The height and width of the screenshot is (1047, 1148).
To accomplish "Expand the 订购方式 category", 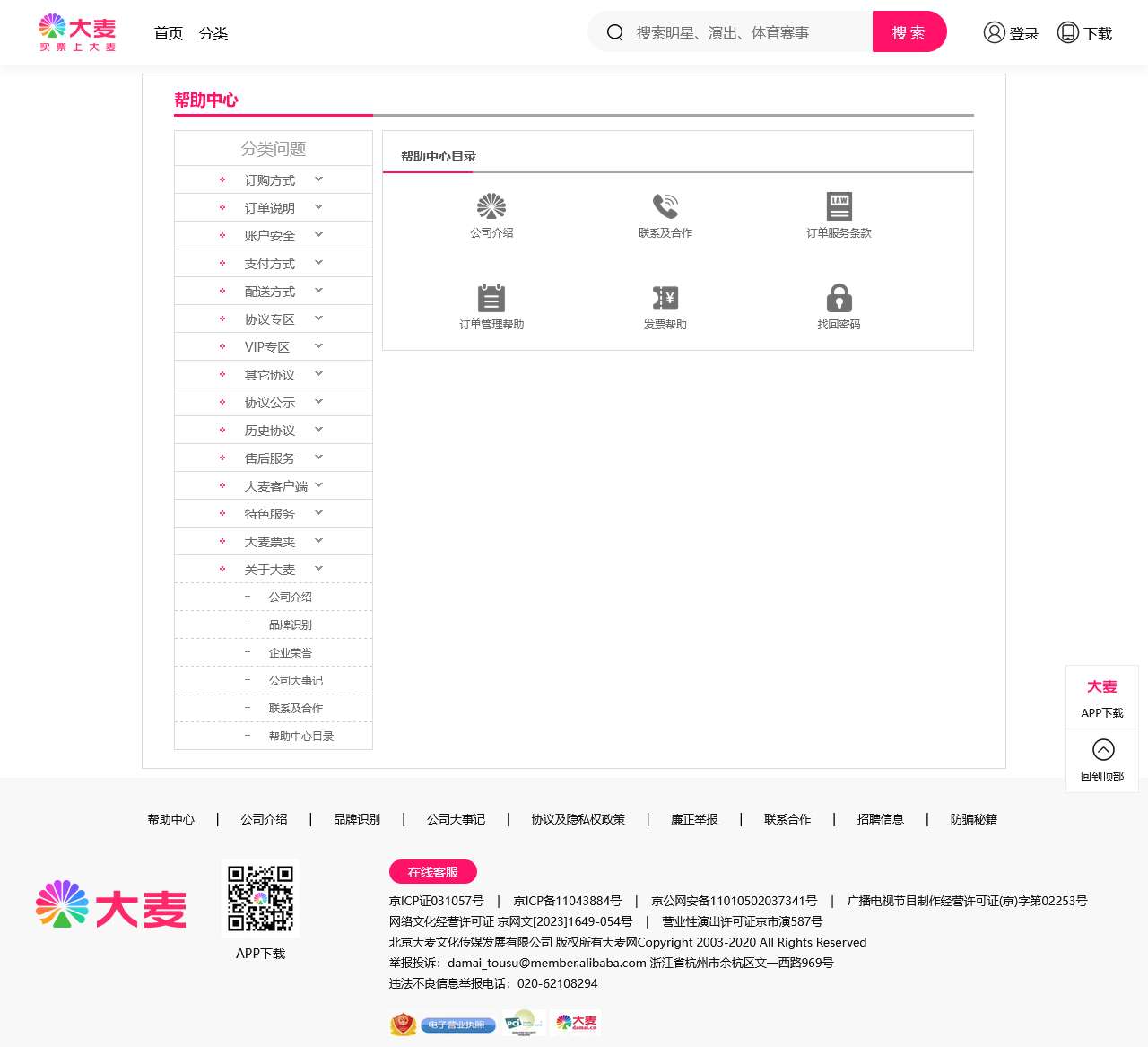I will pos(274,180).
